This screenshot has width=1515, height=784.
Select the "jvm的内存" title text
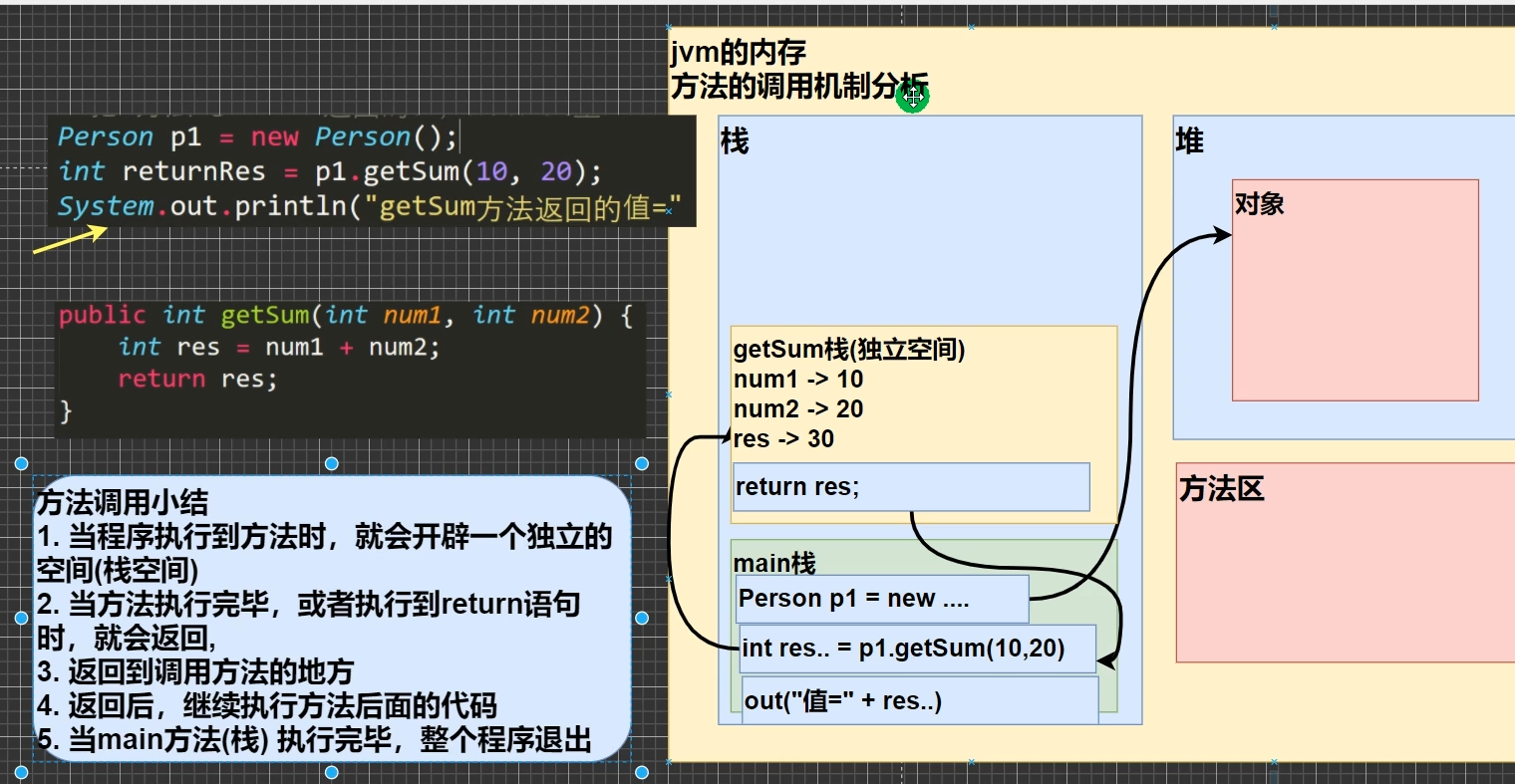[x=739, y=52]
